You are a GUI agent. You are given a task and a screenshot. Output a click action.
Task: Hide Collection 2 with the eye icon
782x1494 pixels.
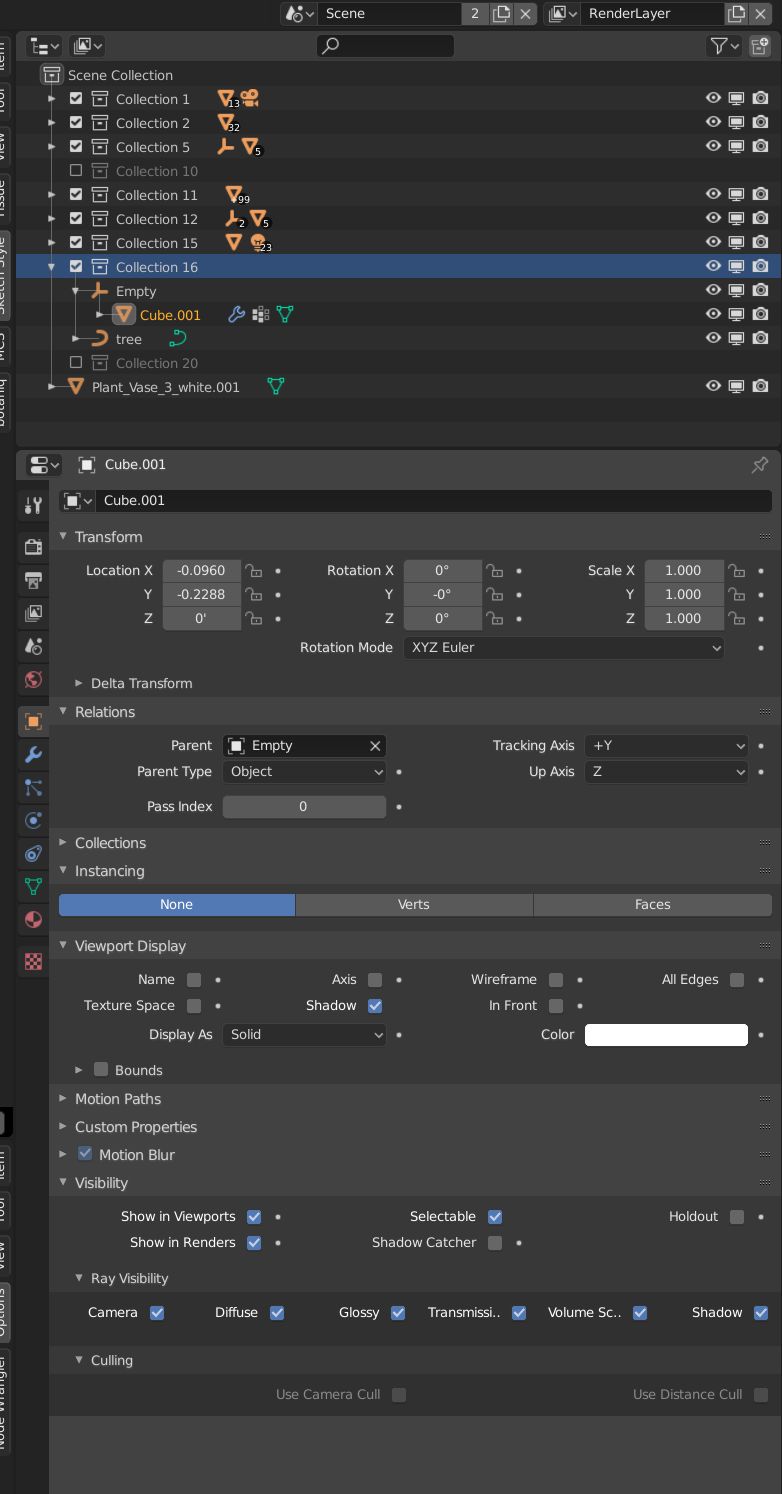point(713,122)
